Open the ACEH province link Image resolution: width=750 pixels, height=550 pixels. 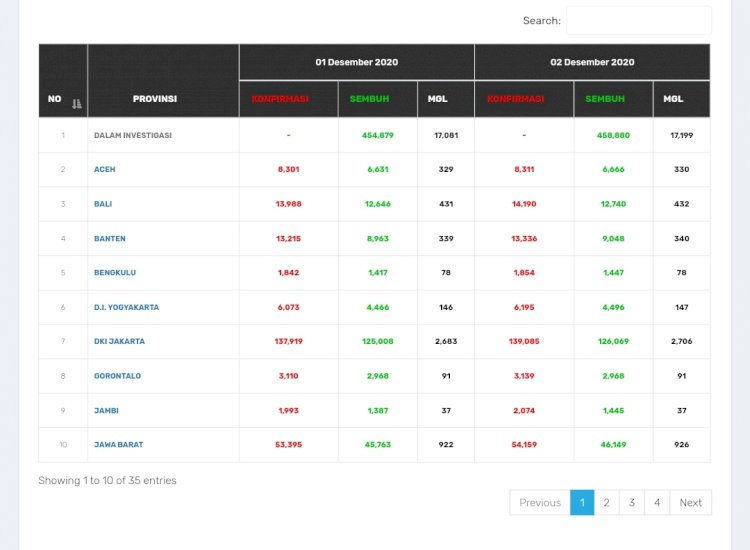(105, 170)
